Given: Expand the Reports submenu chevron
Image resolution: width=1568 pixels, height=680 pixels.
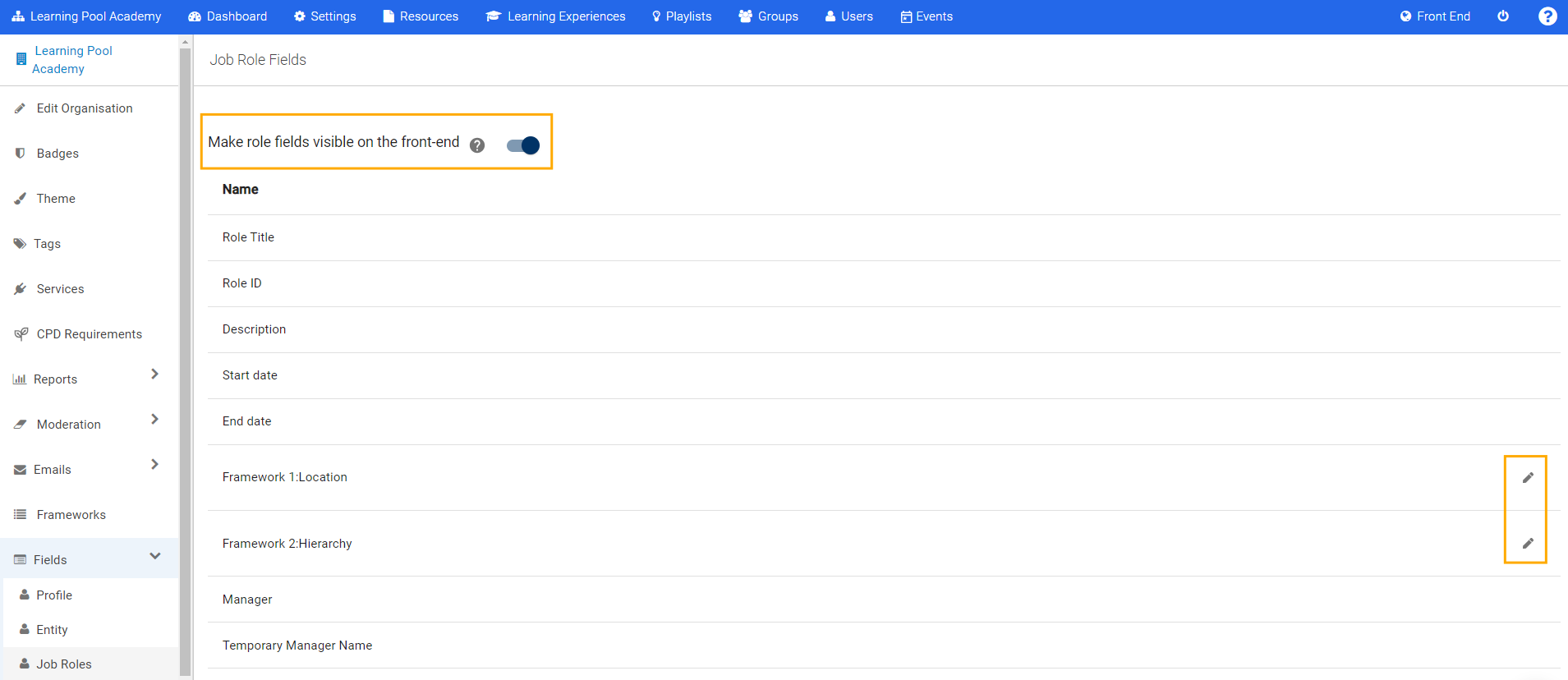Looking at the screenshot, I should coord(154,374).
